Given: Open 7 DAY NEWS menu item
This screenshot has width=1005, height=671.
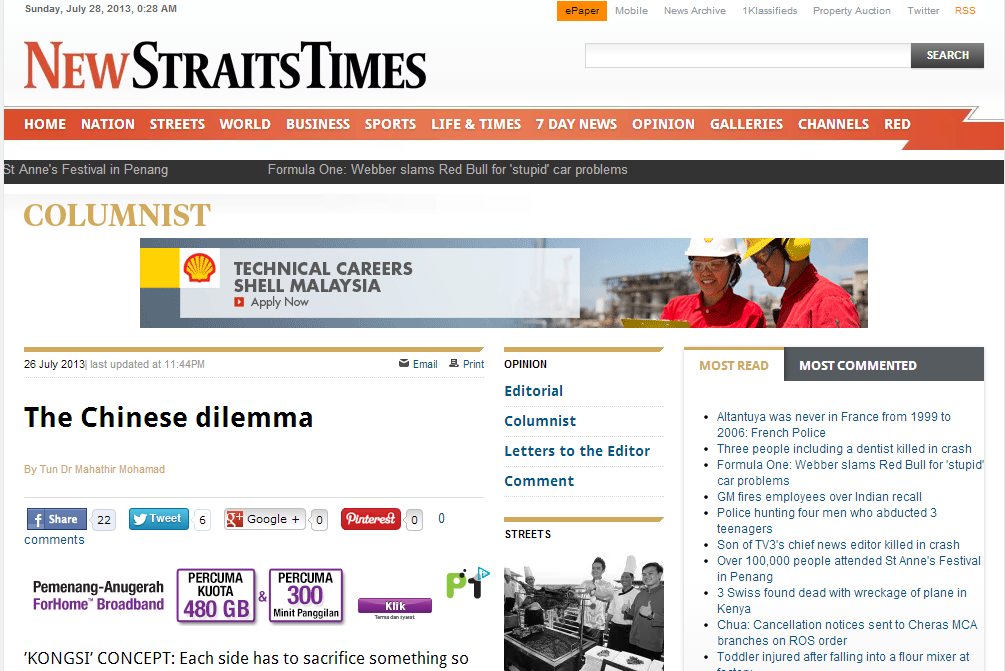Looking at the screenshot, I should (576, 124).
